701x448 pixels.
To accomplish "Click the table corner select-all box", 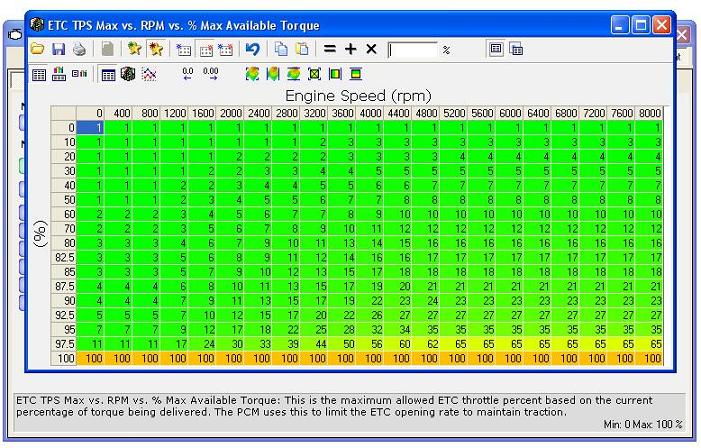I will click(64, 113).
